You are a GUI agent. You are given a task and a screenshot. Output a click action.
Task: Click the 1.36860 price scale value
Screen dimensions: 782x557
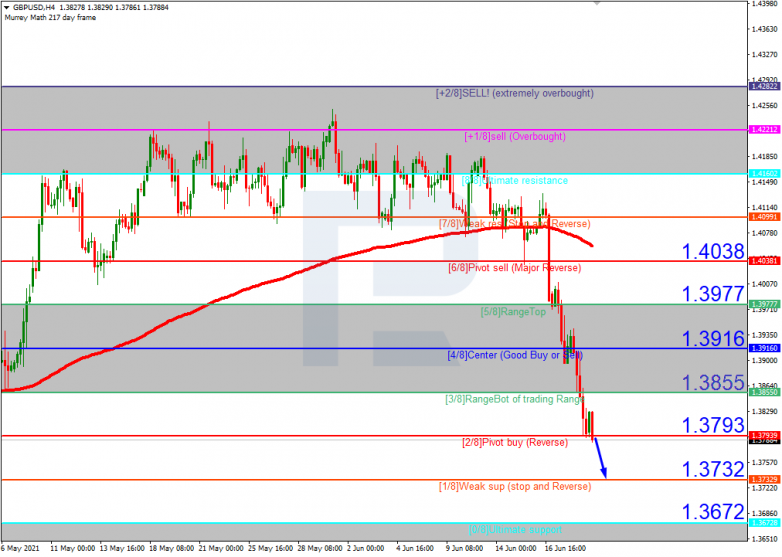tap(765, 514)
